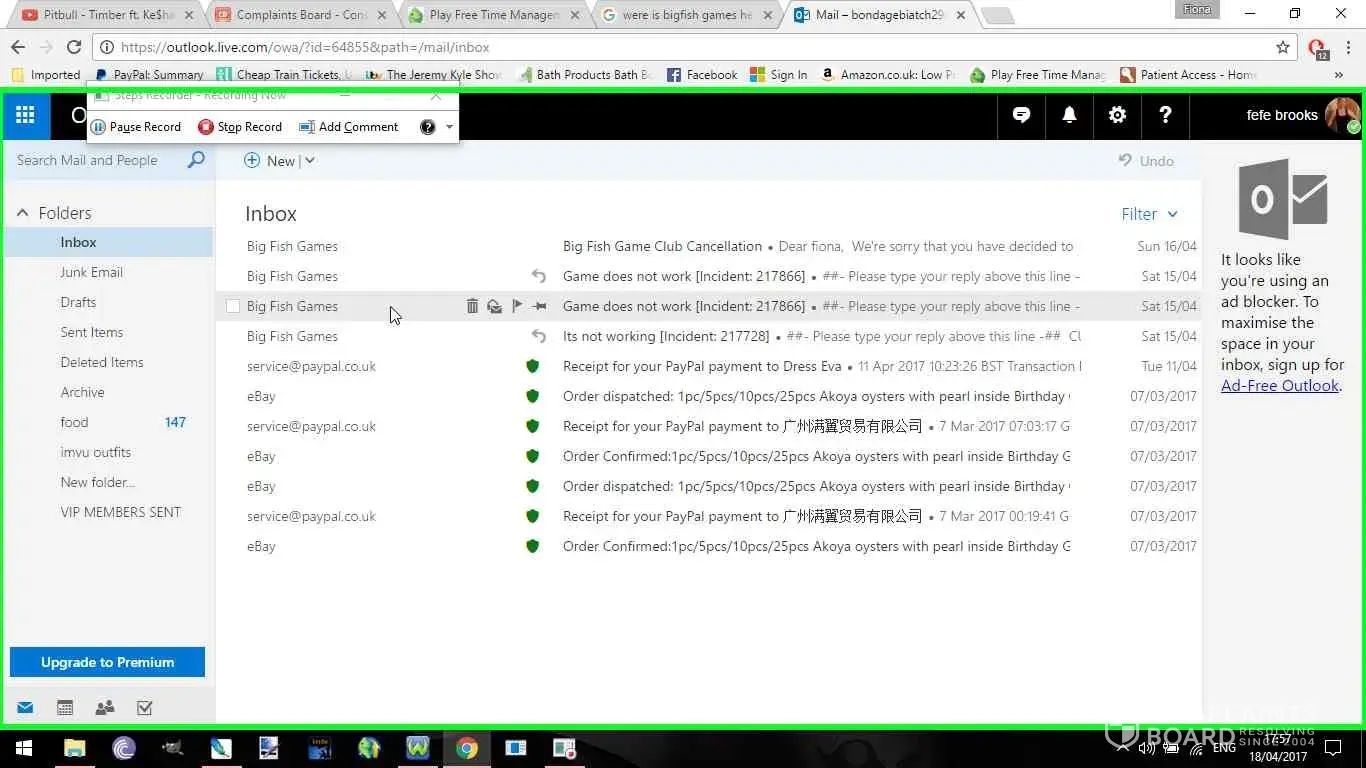Expand the New message dropdown arrow
1366x768 pixels.
click(x=310, y=161)
